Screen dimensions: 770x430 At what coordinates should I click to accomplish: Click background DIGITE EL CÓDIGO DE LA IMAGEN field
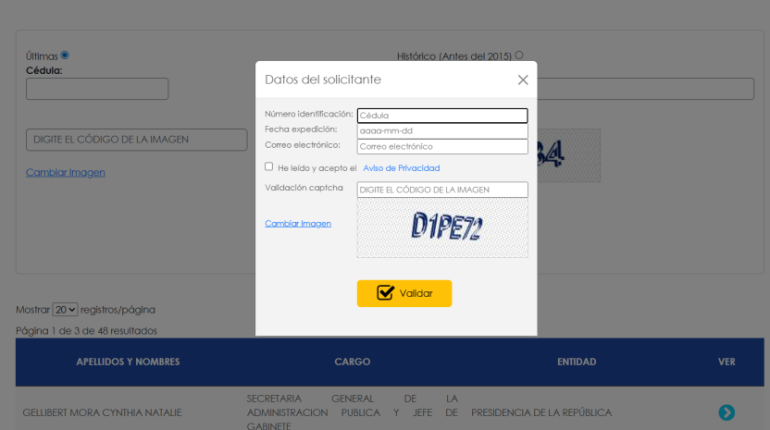click(137, 140)
